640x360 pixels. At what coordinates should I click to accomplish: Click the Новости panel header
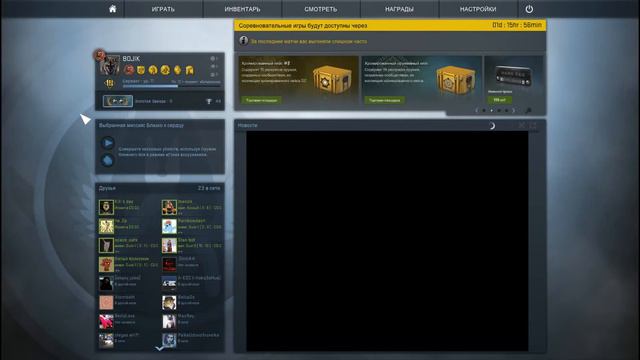click(390, 125)
